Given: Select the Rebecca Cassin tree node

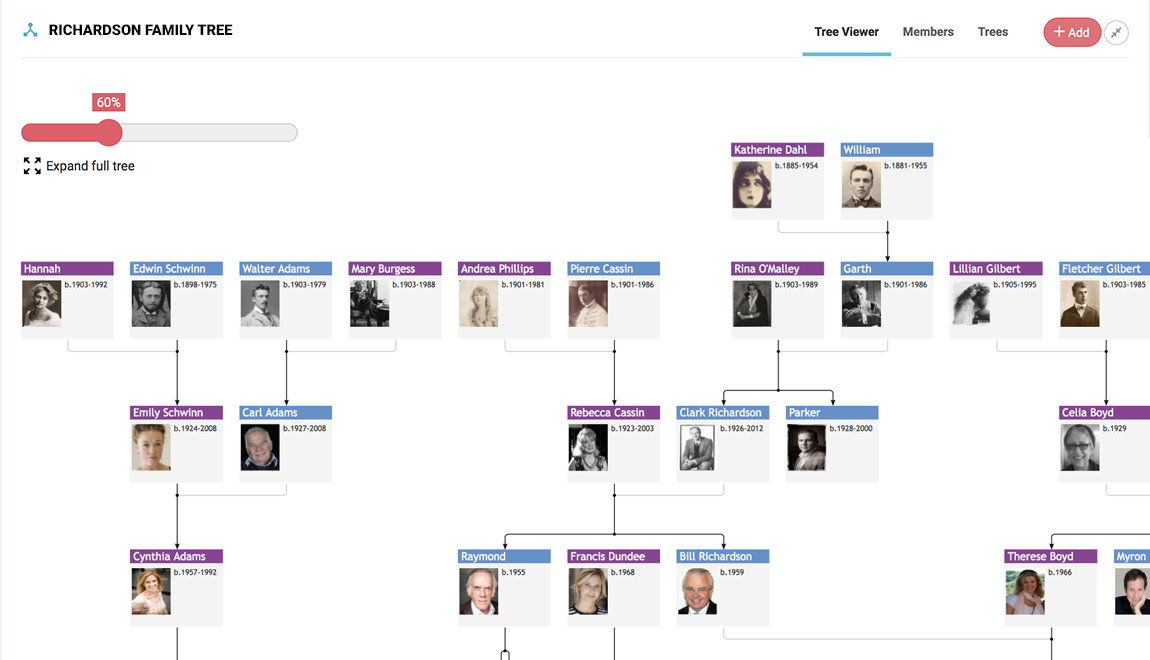Looking at the screenshot, I should pos(613,443).
